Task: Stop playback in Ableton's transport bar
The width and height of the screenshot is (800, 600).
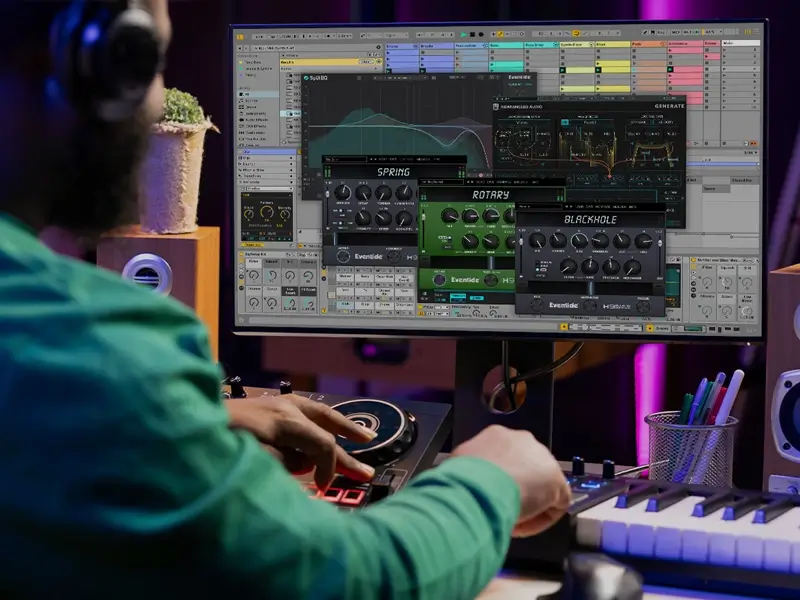Action: click(x=472, y=35)
